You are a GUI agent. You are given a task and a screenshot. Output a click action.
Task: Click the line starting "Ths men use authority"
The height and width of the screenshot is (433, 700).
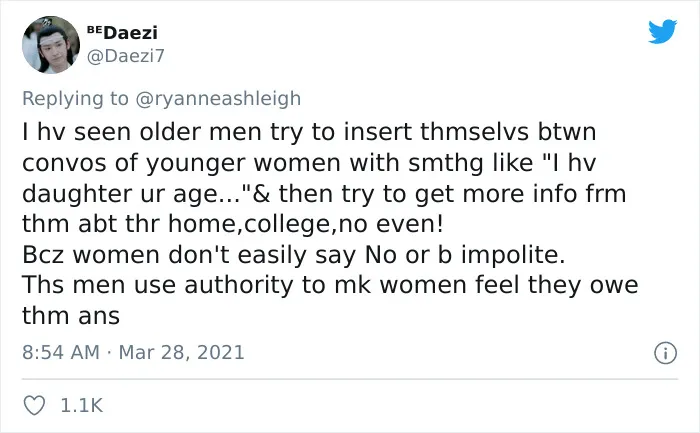(x=330, y=285)
